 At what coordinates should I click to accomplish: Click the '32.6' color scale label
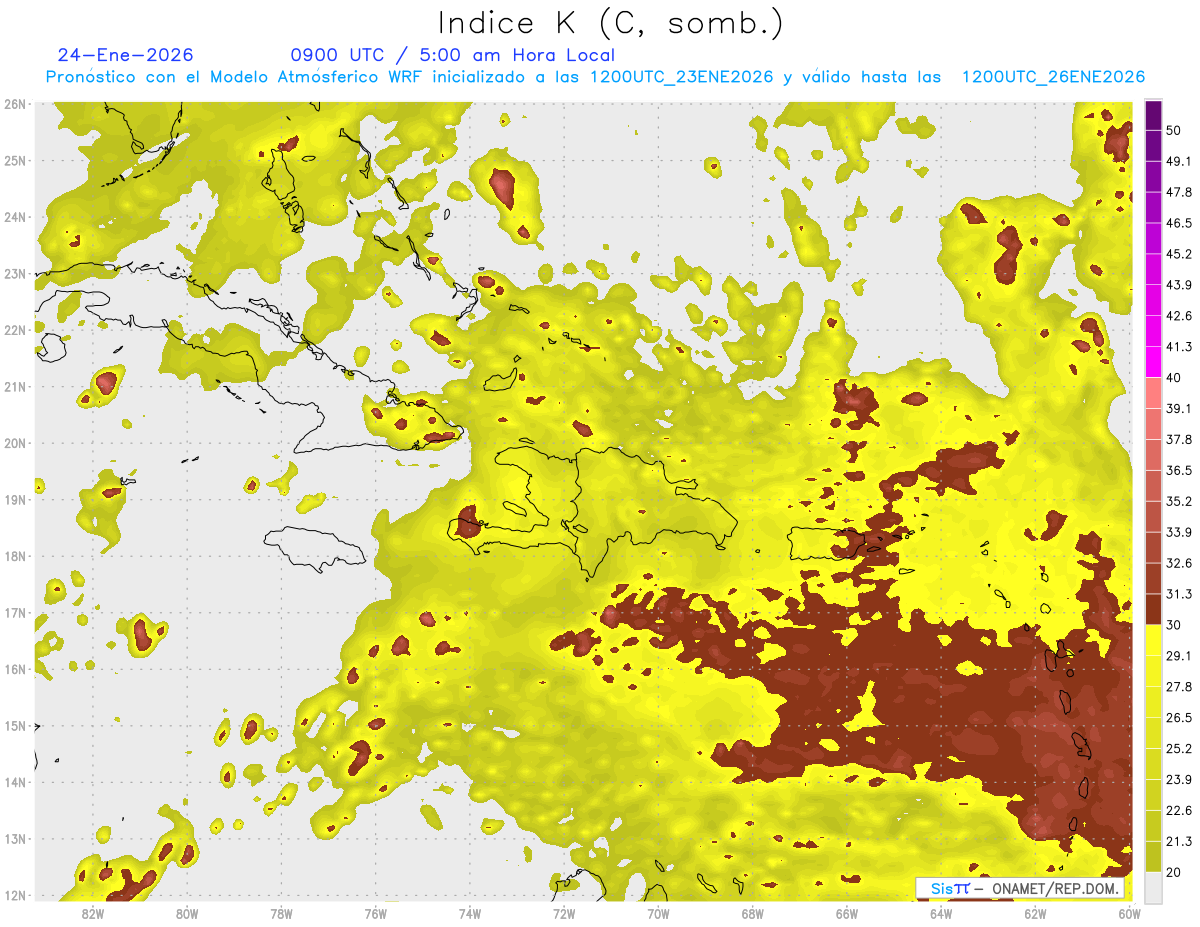tap(1179, 564)
